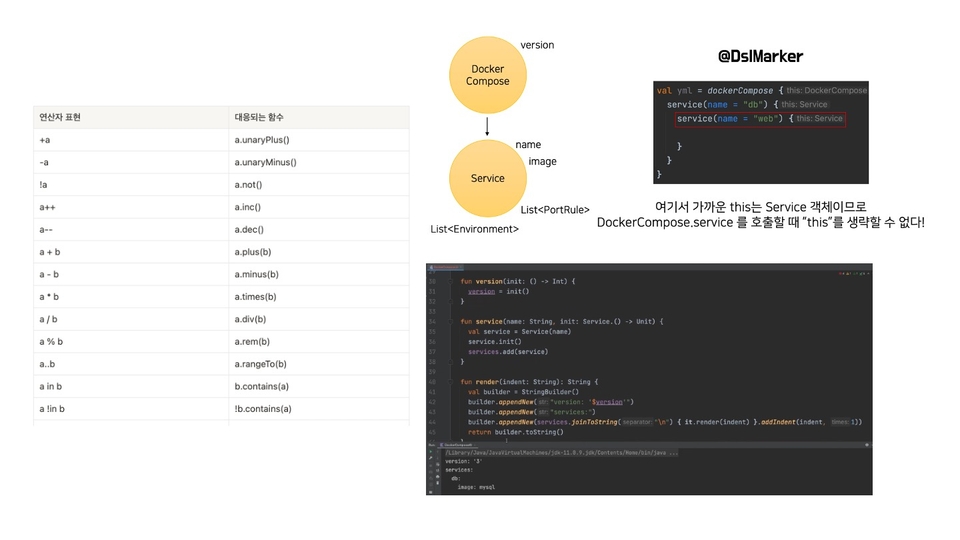The width and height of the screenshot is (960, 540).
Task: Click the arrow between Docker Compose and Service
Action: coord(487,127)
